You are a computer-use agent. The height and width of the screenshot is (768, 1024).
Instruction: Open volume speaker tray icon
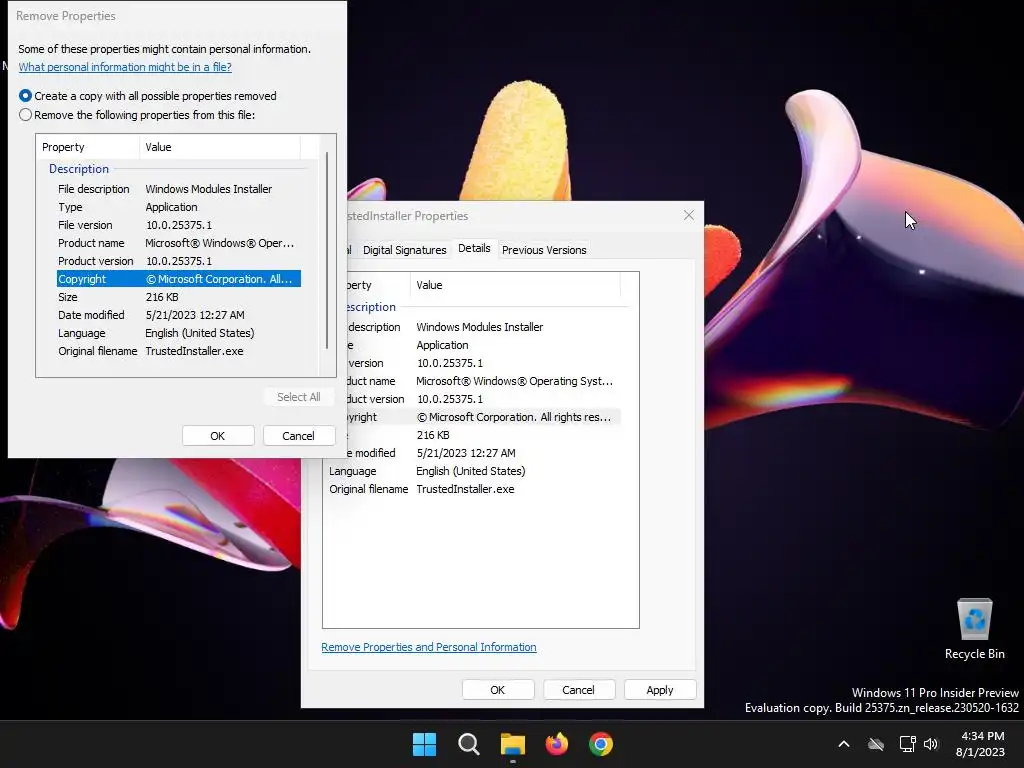click(x=931, y=744)
